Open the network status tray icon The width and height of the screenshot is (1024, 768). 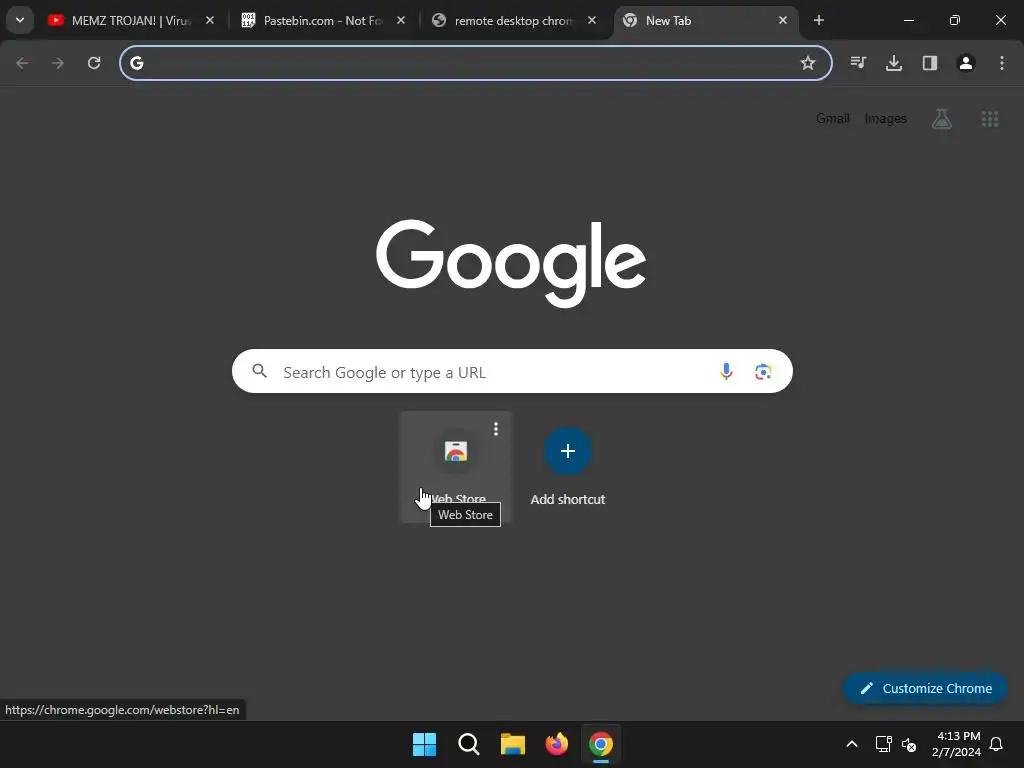[x=884, y=744]
